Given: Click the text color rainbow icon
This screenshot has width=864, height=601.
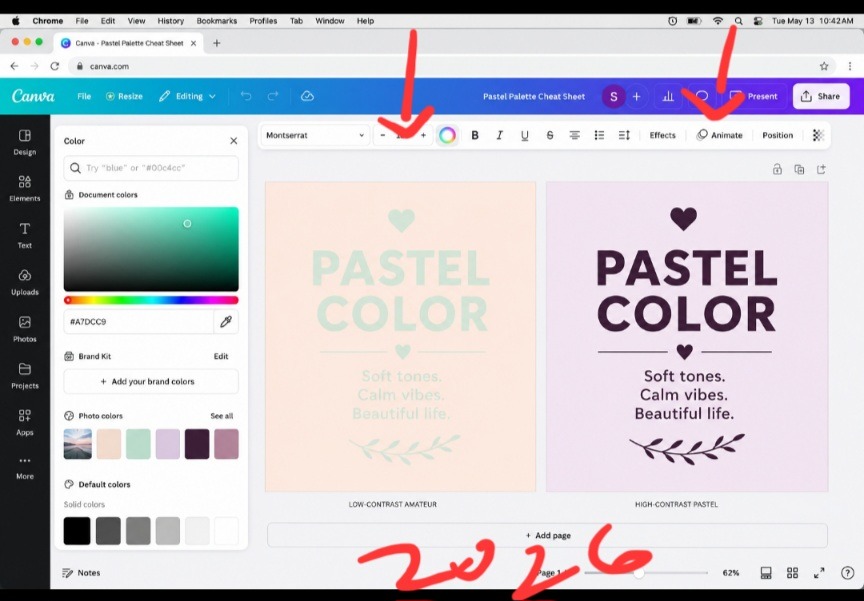Looking at the screenshot, I should click(447, 135).
